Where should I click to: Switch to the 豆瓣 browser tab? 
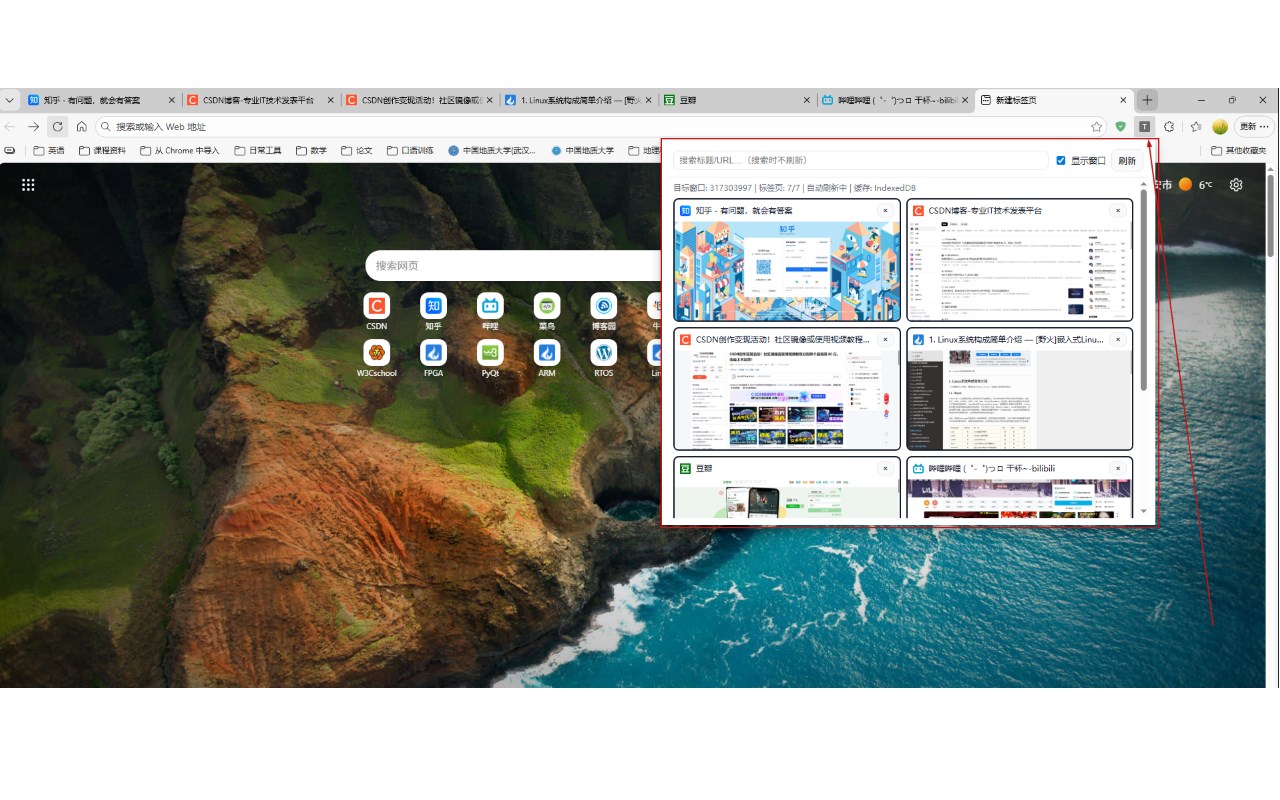coord(737,100)
